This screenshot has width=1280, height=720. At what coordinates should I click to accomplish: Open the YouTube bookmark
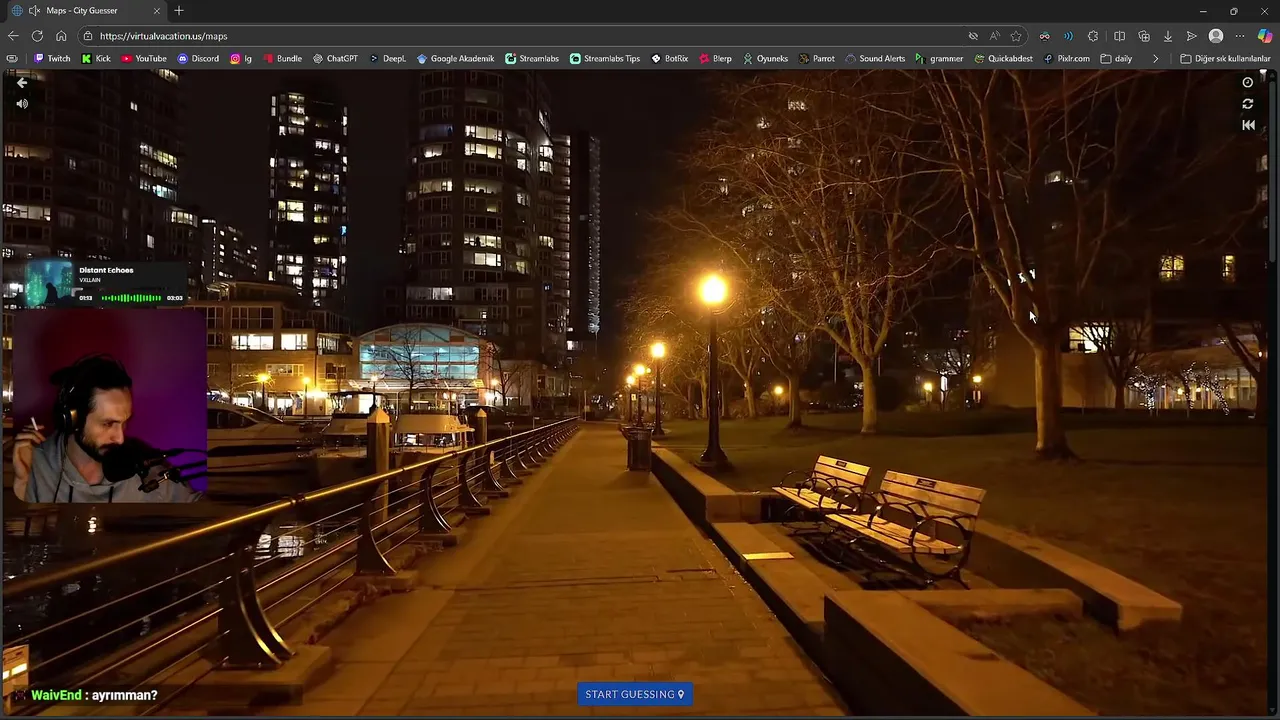pyautogui.click(x=143, y=59)
